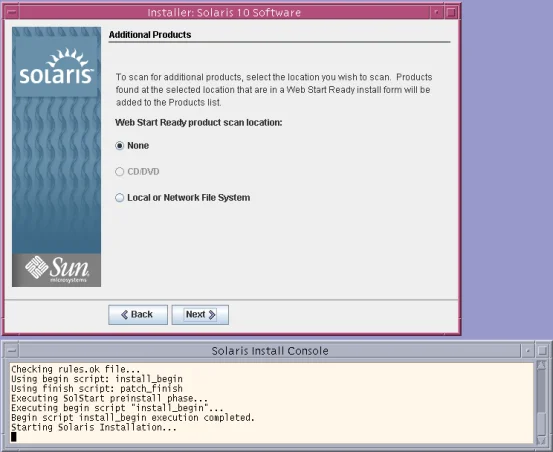Click the 'Web Start Ready product scan location:' label
Image resolution: width=553 pixels, height=452 pixels.
pyautogui.click(x=199, y=122)
